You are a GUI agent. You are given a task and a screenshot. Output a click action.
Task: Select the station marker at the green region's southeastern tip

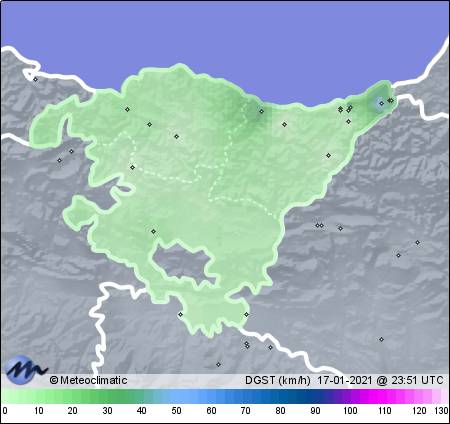[246, 314]
